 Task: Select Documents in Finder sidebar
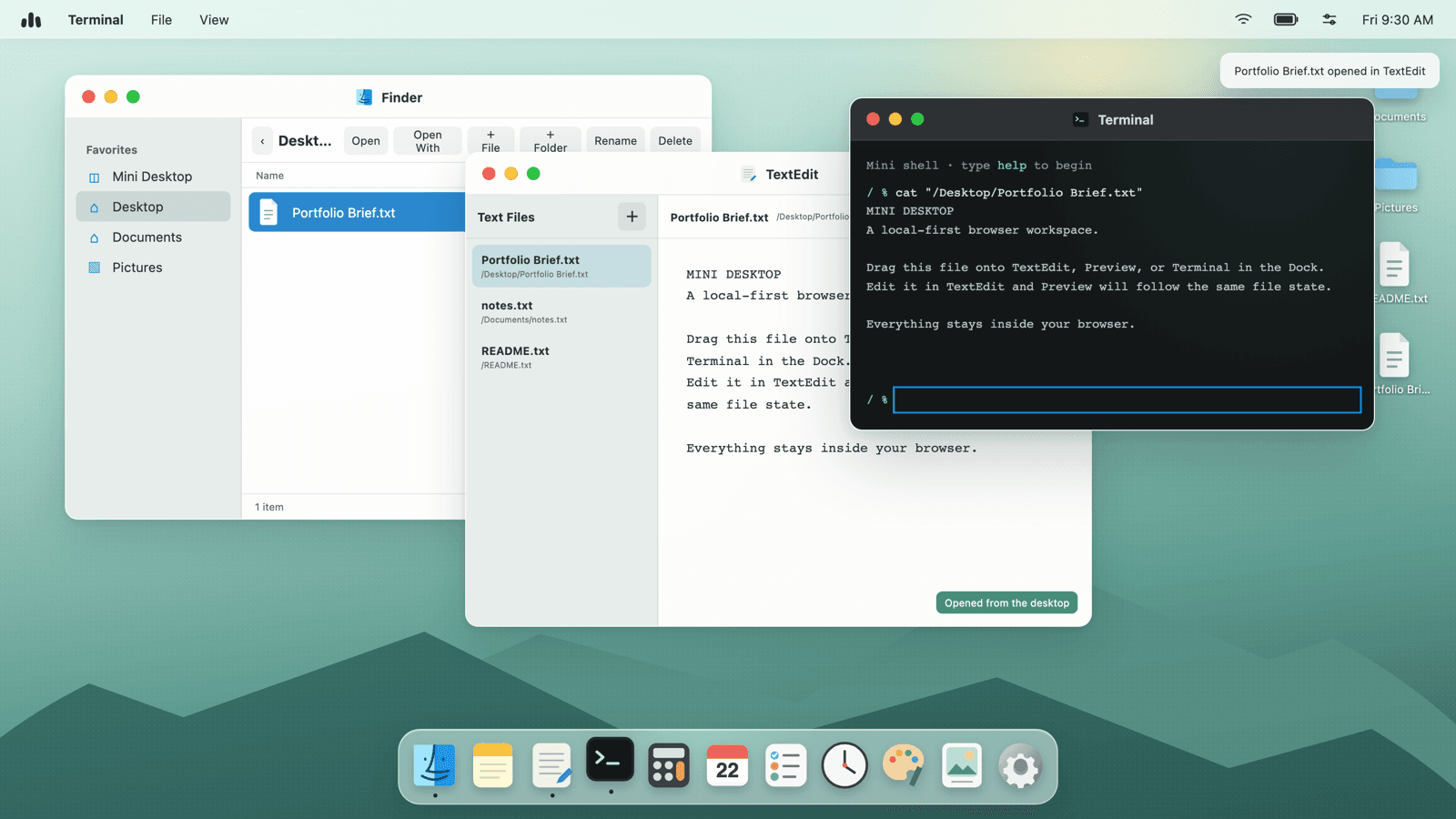click(x=153, y=237)
